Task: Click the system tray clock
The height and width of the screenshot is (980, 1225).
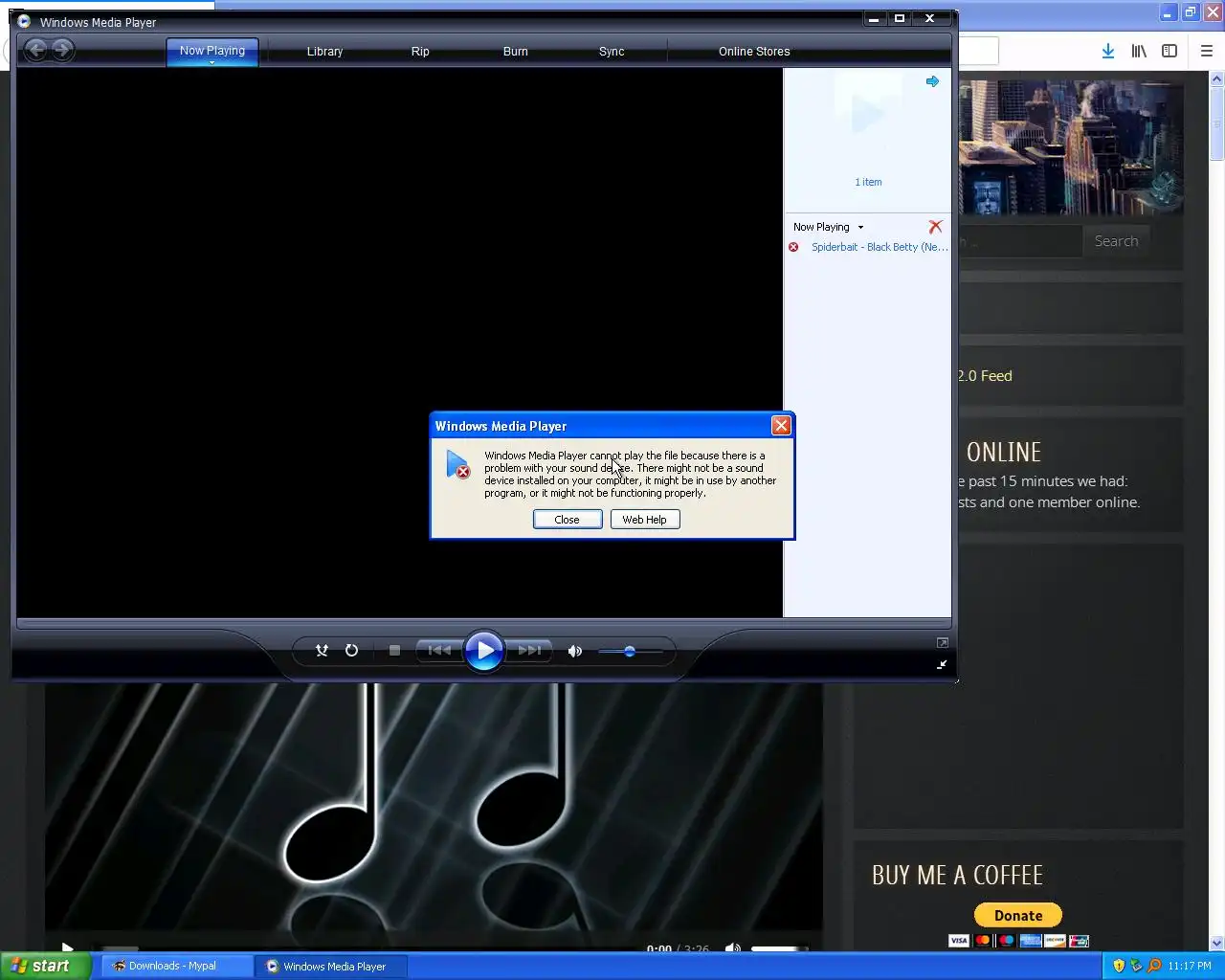Action: 1190,966
